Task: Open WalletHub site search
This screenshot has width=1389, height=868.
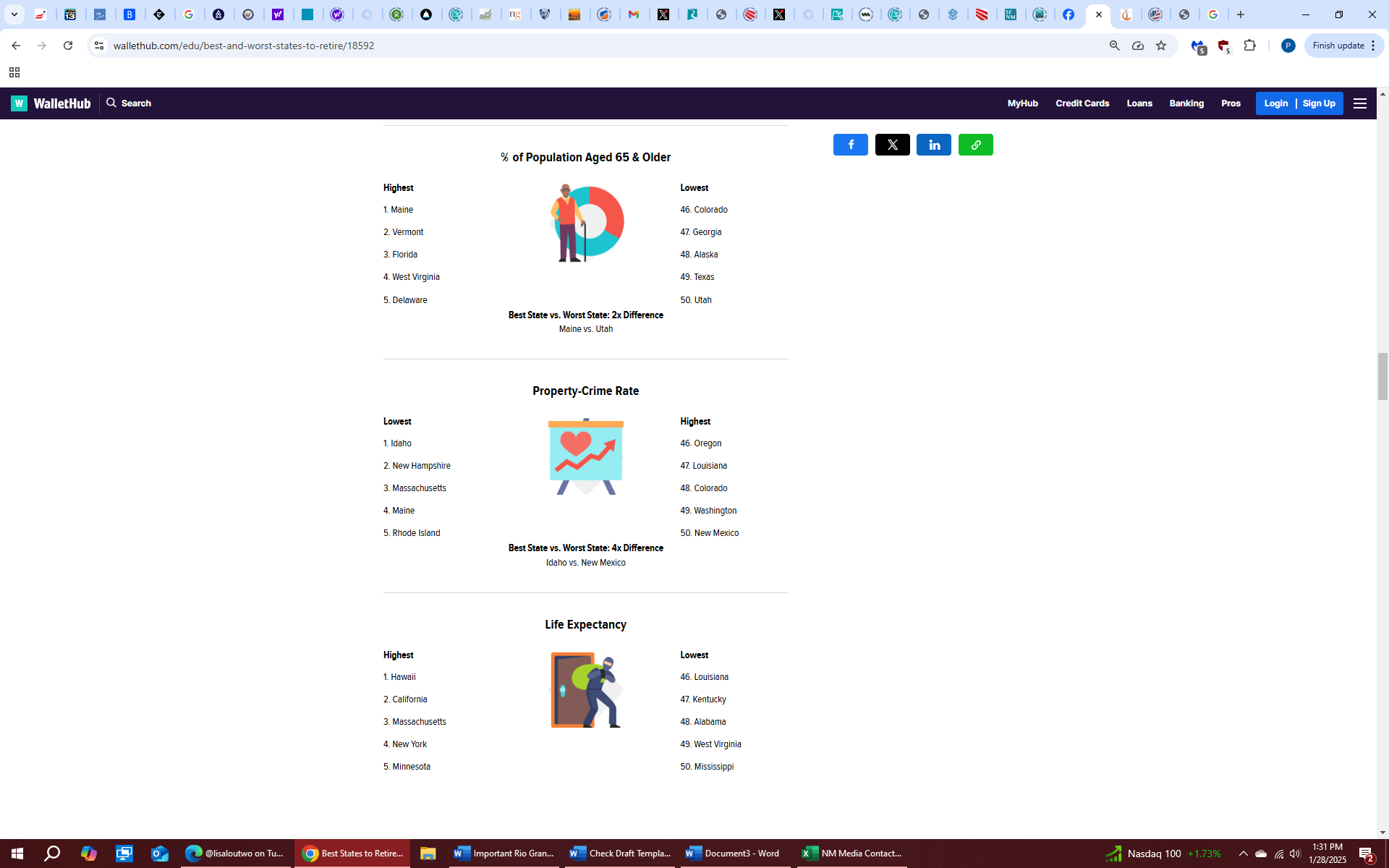Action: pos(129,103)
